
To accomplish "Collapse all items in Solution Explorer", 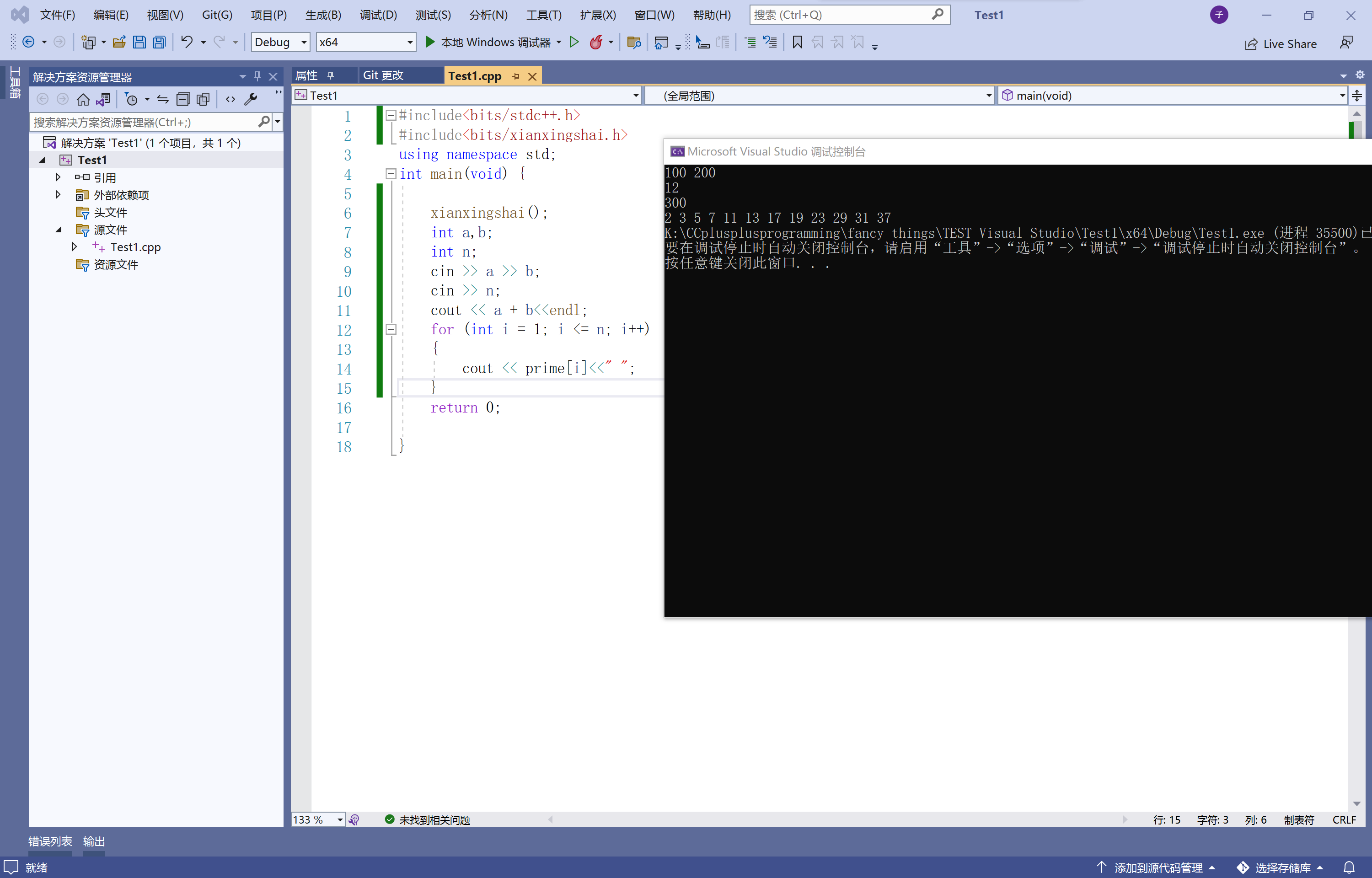I will pyautogui.click(x=183, y=100).
